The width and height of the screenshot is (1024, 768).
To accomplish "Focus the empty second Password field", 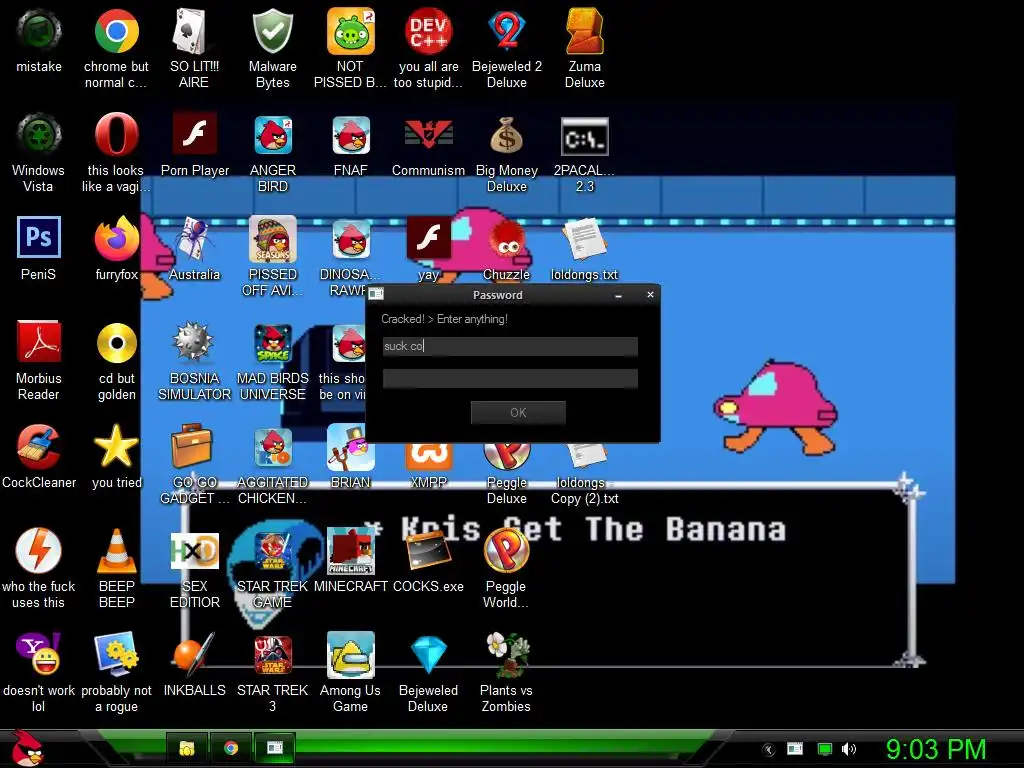I will tap(510, 379).
